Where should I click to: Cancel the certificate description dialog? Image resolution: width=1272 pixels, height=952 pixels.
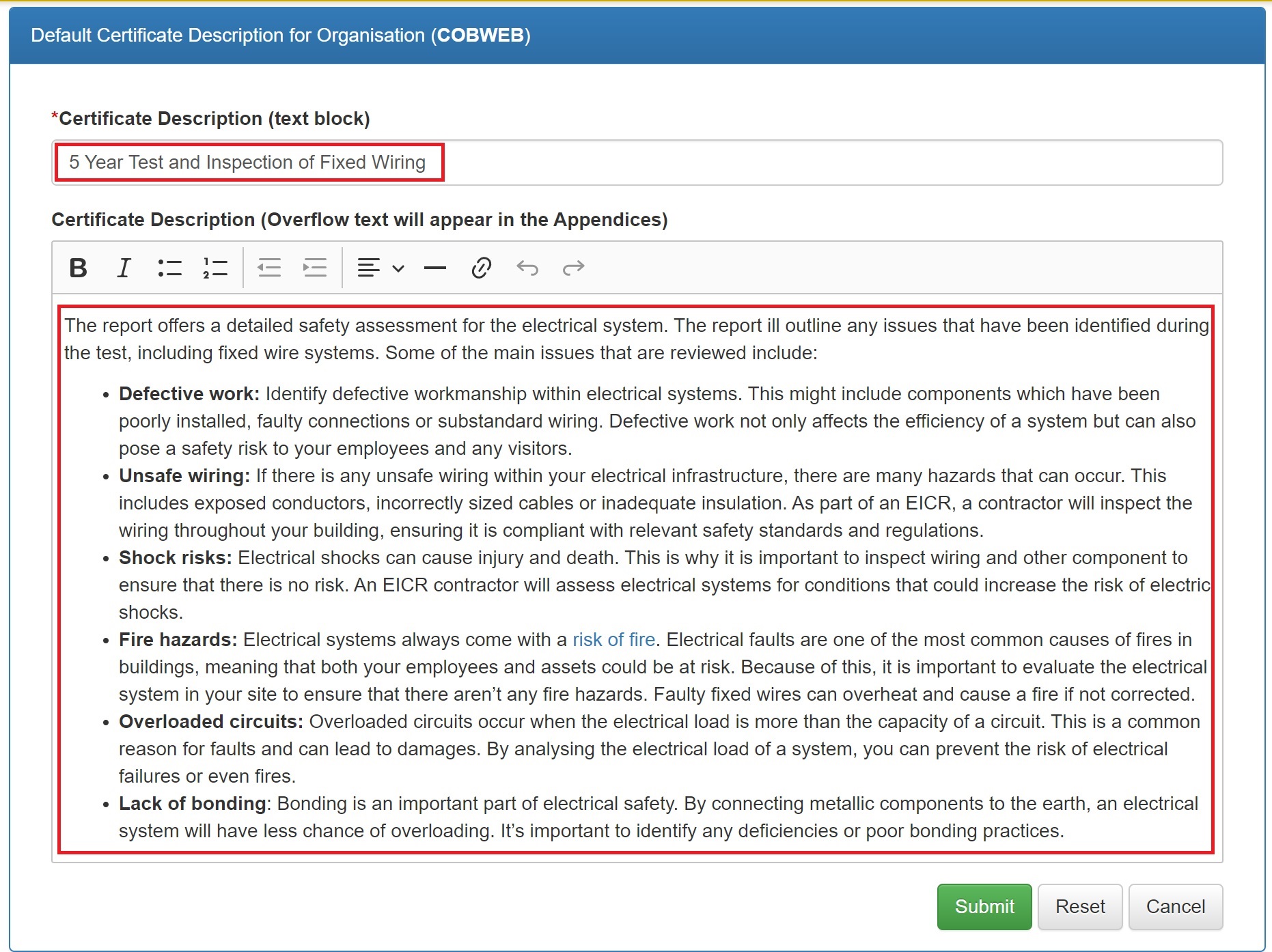1175,906
